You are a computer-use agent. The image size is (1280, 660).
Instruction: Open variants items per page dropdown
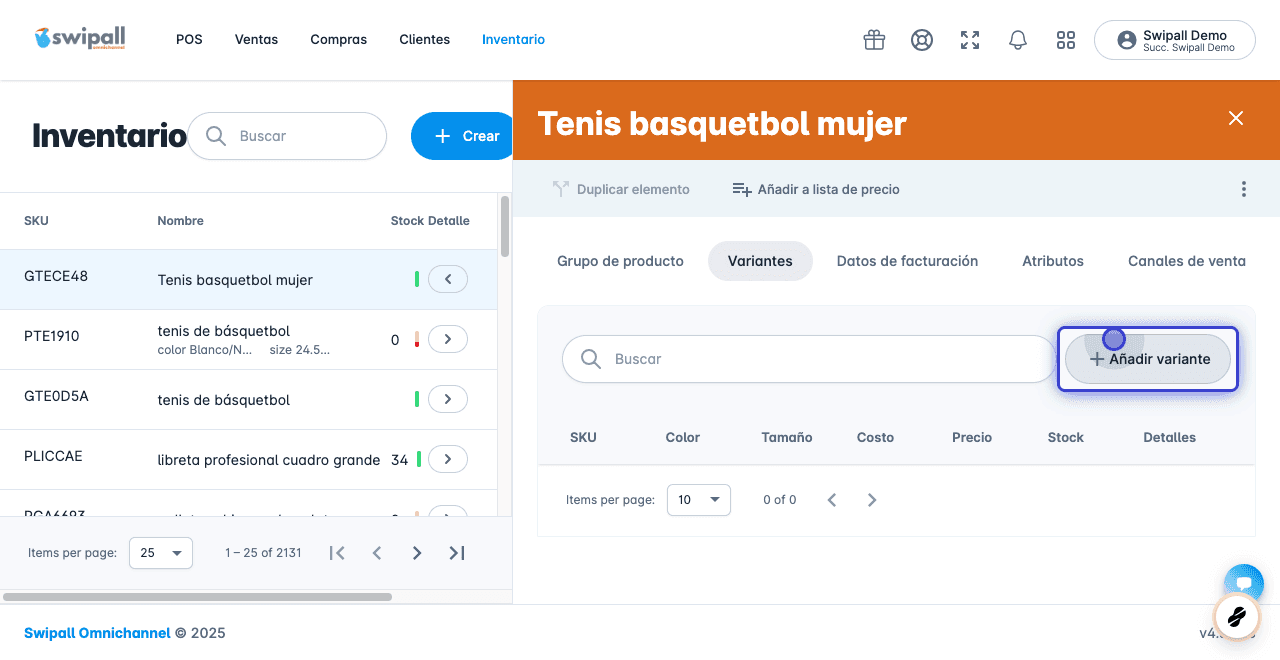[699, 499]
